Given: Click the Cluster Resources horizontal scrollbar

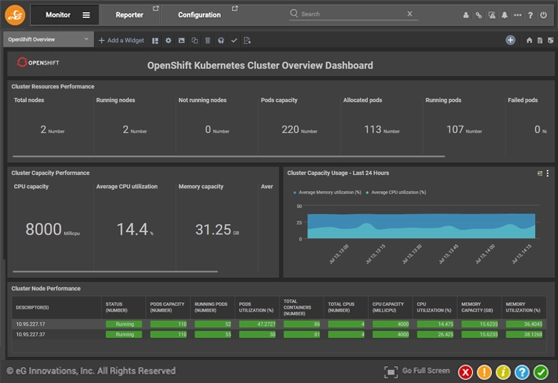Looking at the screenshot, I should click(228, 156).
